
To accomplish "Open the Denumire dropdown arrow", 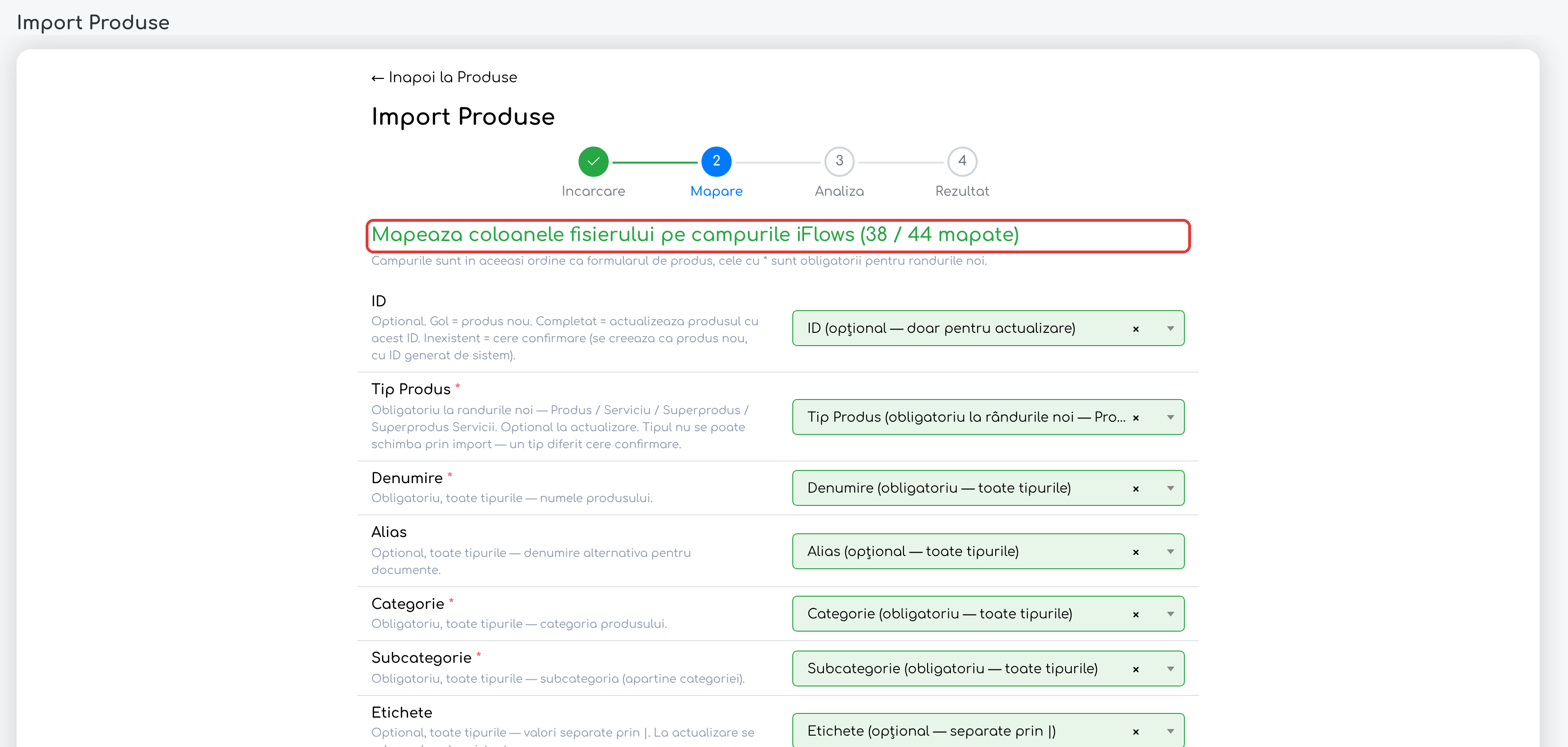I will pos(1170,489).
